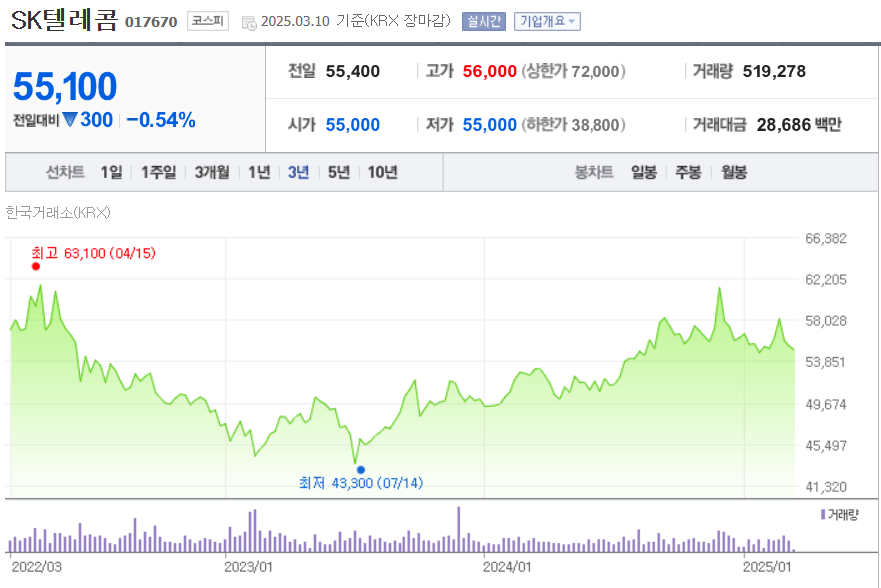Viewport: 881px width, 588px height.
Task: Click the 최고 63,100 (04/15) label
Action: pyautogui.click(x=93, y=253)
